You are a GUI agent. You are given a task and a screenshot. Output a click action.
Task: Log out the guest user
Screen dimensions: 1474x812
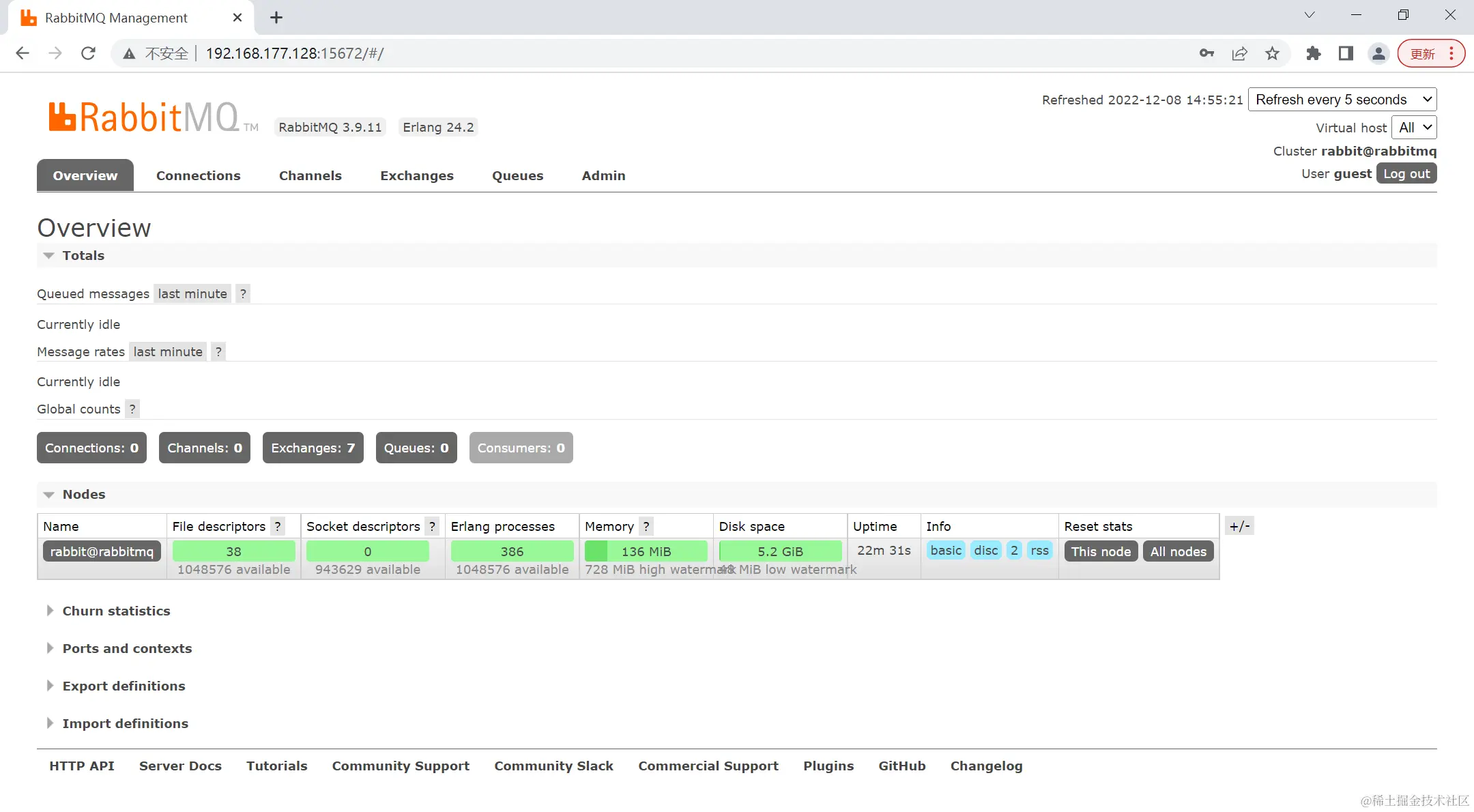(1406, 173)
